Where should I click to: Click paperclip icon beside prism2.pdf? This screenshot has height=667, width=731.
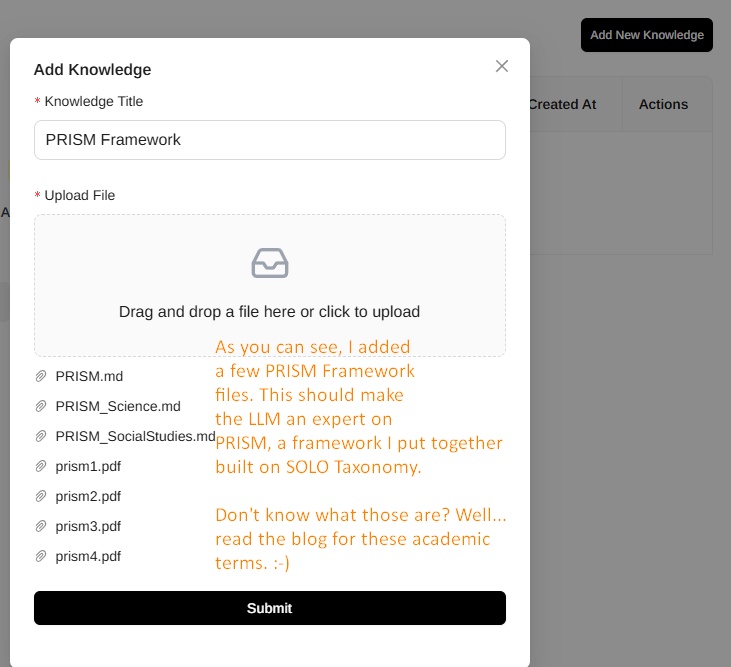click(41, 496)
